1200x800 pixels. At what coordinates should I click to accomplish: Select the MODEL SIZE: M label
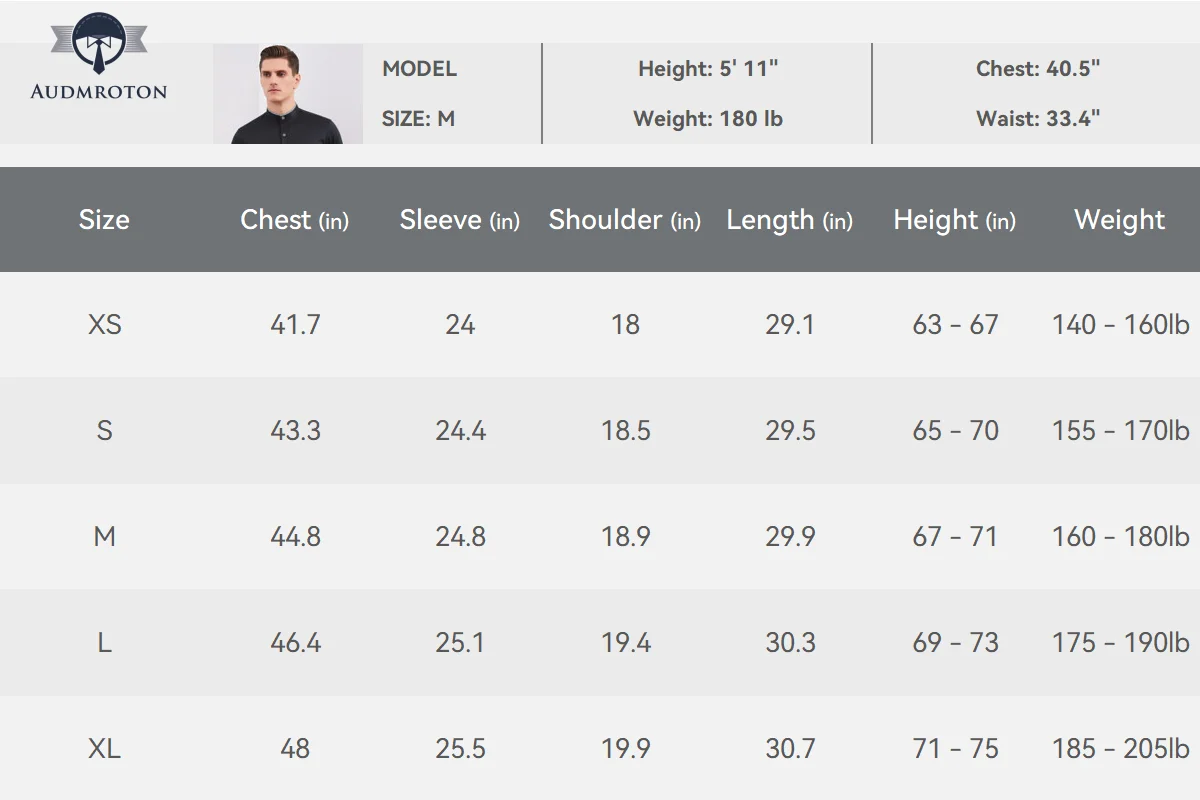(x=419, y=94)
